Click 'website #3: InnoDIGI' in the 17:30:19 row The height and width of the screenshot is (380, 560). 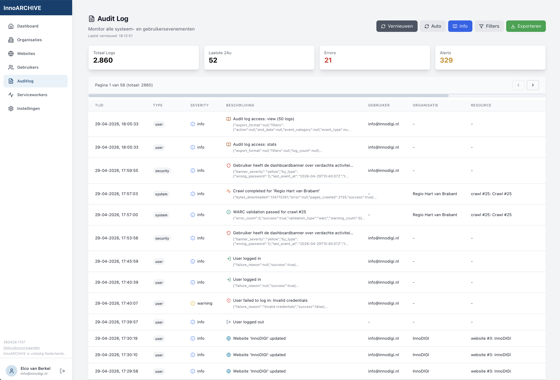(x=491, y=338)
